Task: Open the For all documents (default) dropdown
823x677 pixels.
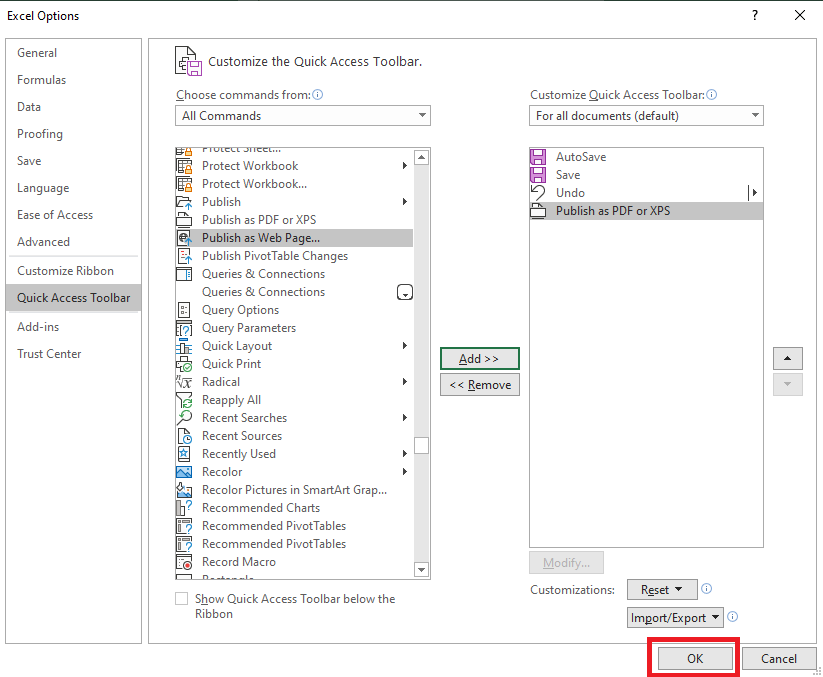Action: click(x=646, y=115)
